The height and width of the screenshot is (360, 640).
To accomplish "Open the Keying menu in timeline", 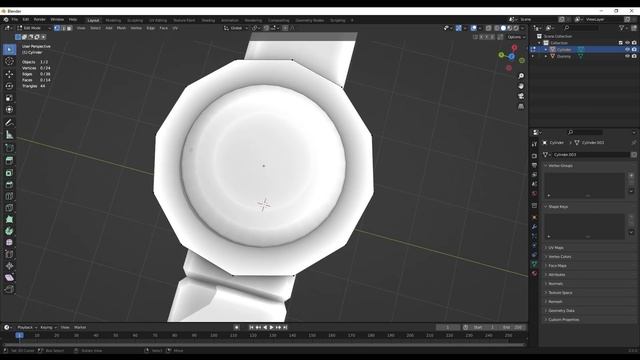I will [48, 327].
